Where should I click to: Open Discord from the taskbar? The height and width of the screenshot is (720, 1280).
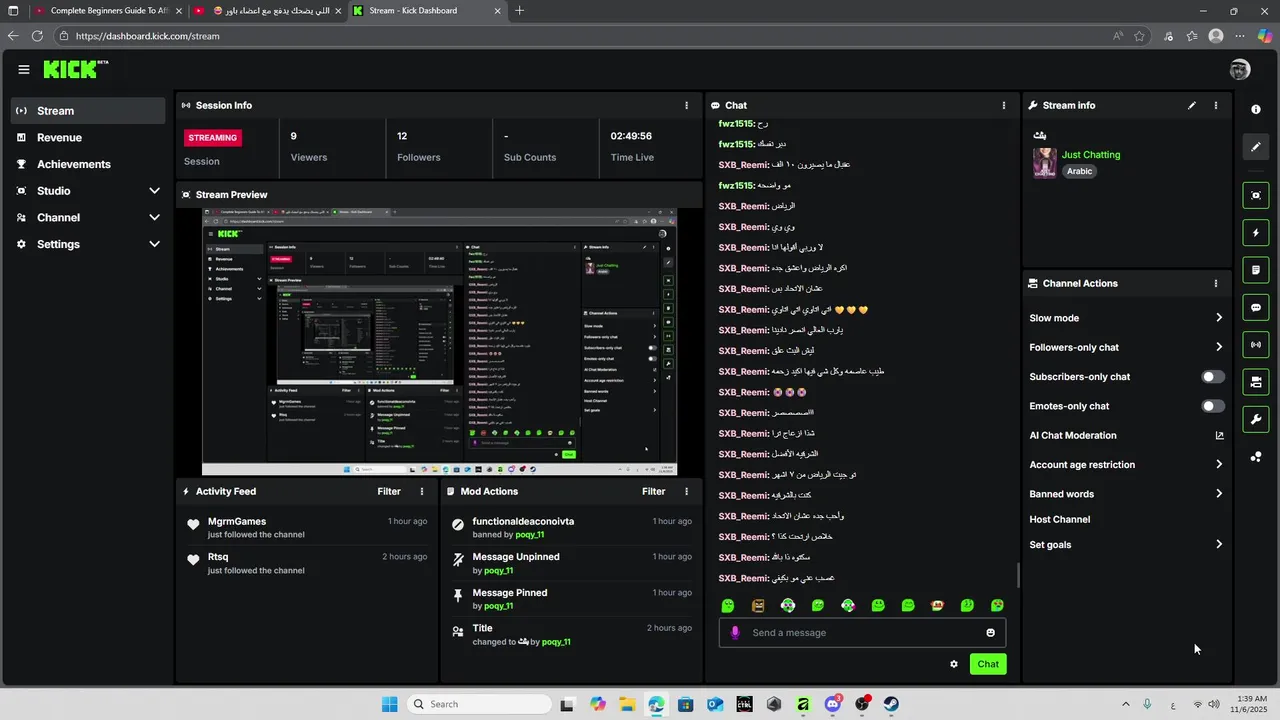click(832, 704)
